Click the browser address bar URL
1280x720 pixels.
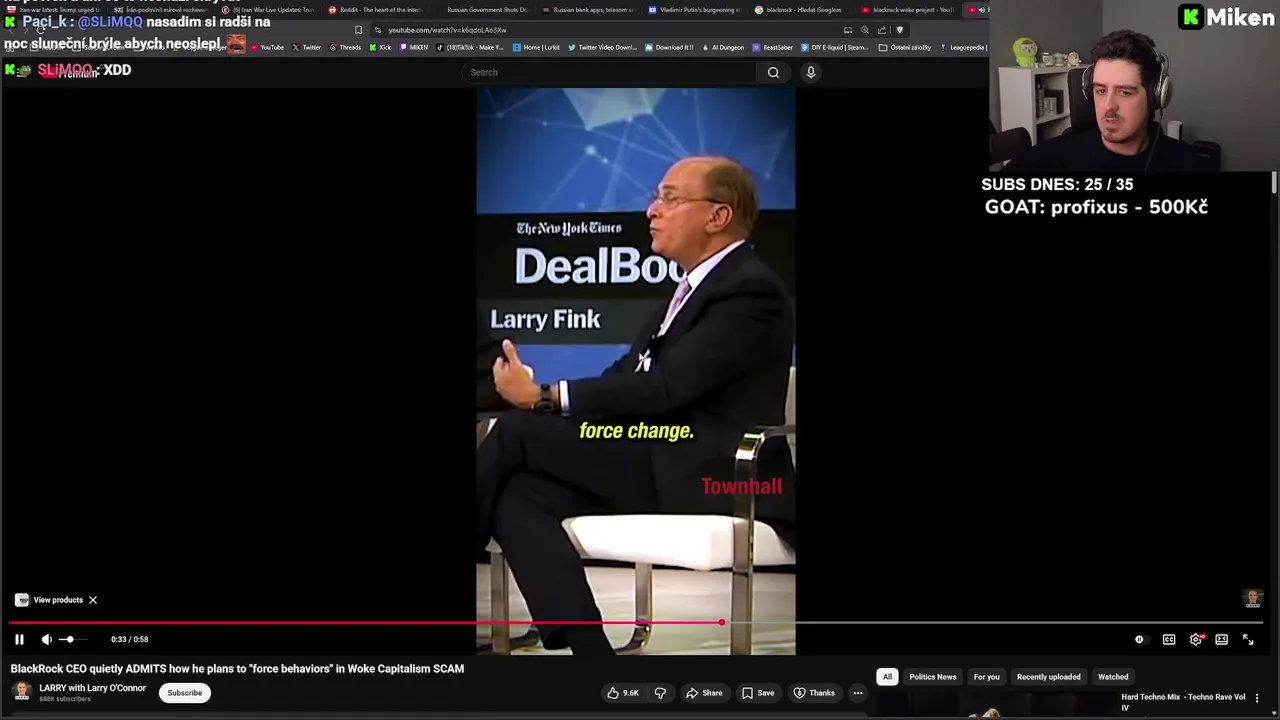(x=447, y=30)
